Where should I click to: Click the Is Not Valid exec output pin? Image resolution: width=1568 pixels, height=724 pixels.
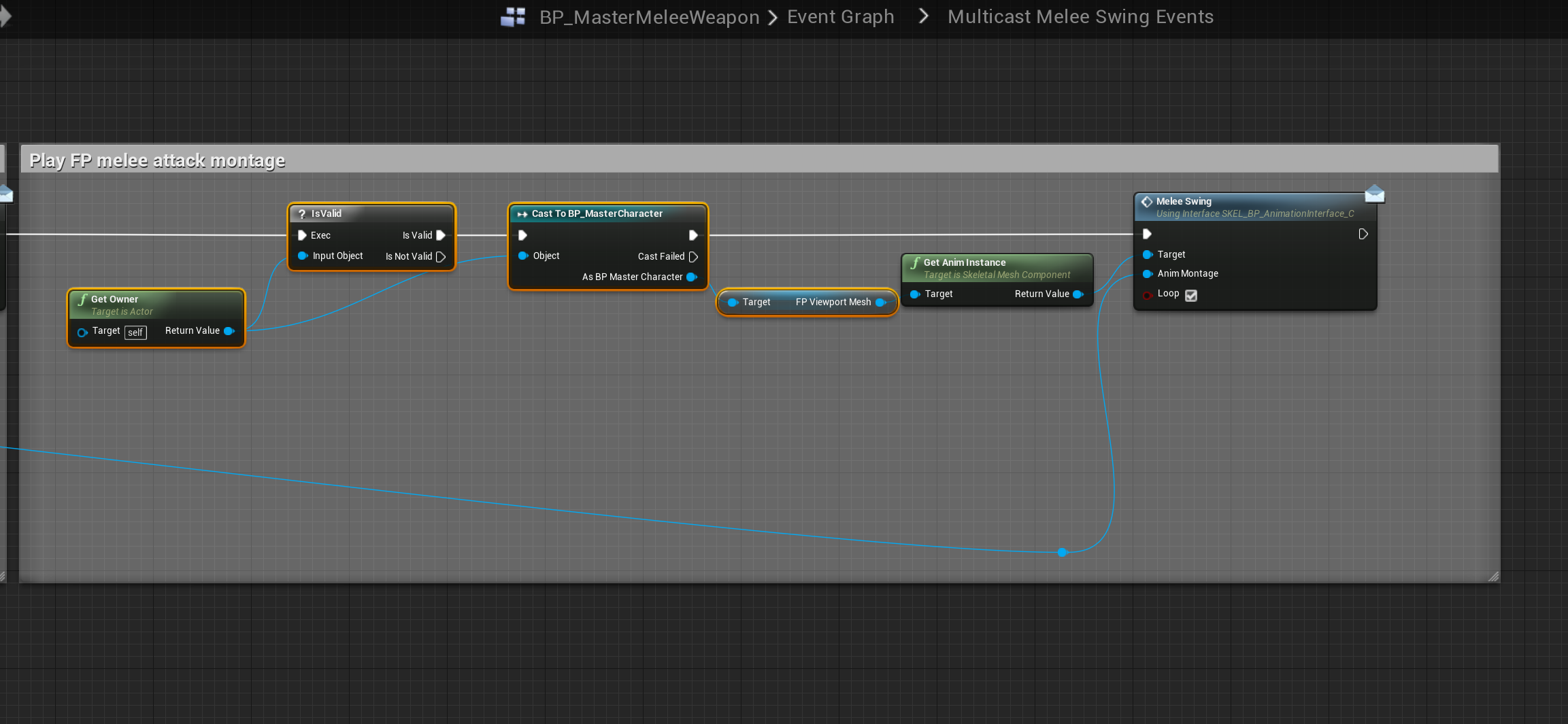[441, 257]
